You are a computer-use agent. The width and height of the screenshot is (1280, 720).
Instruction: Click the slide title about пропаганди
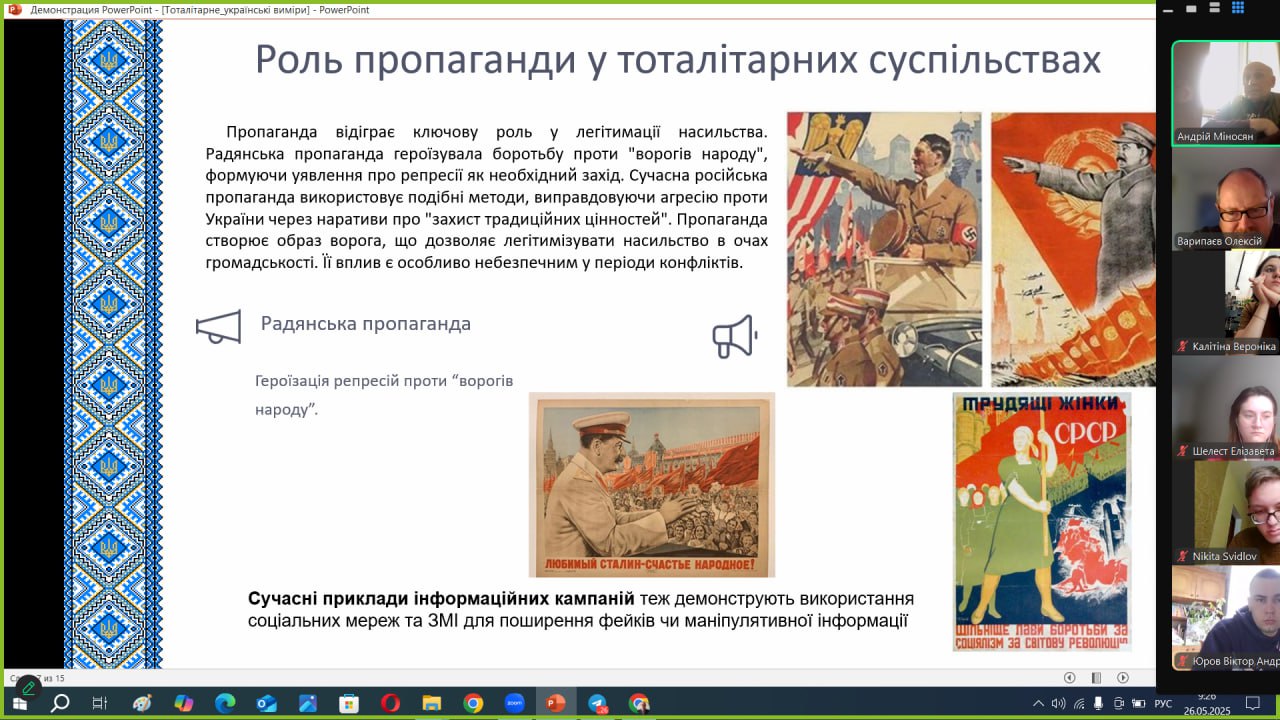(x=677, y=60)
